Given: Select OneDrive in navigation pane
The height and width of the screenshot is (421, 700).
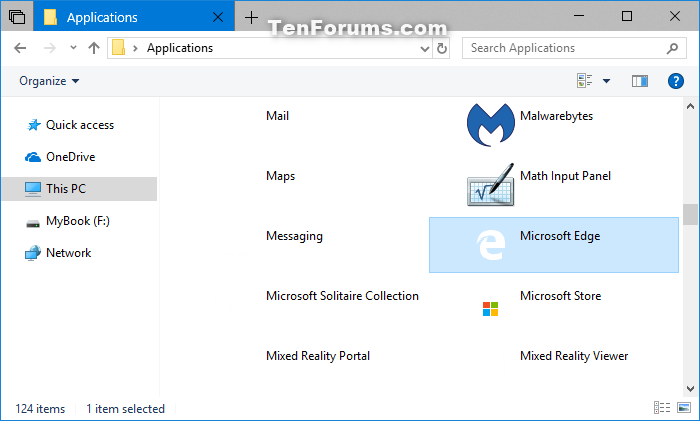Looking at the screenshot, I should pyautogui.click(x=71, y=157).
